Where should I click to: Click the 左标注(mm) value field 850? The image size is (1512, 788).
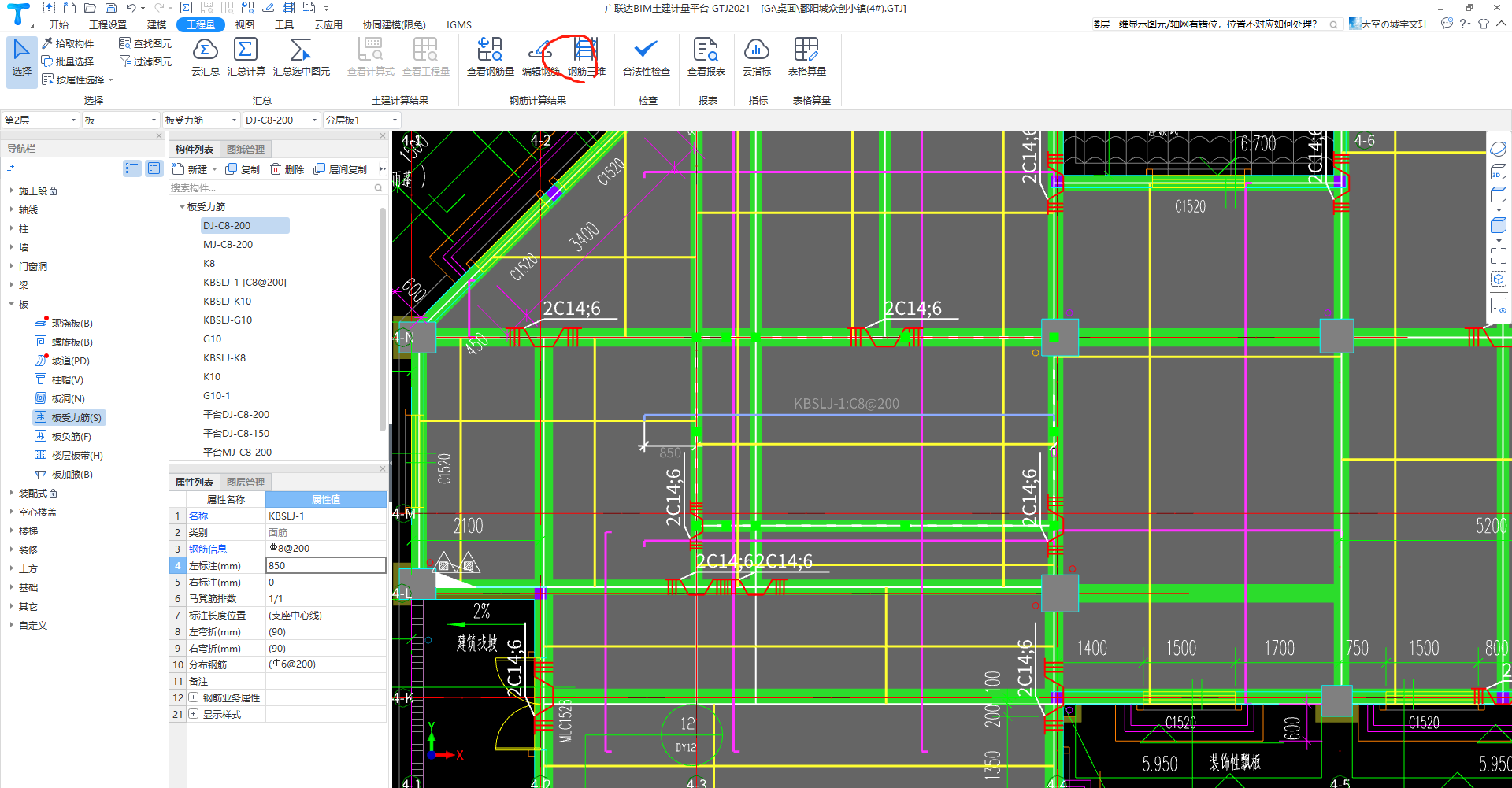326,566
